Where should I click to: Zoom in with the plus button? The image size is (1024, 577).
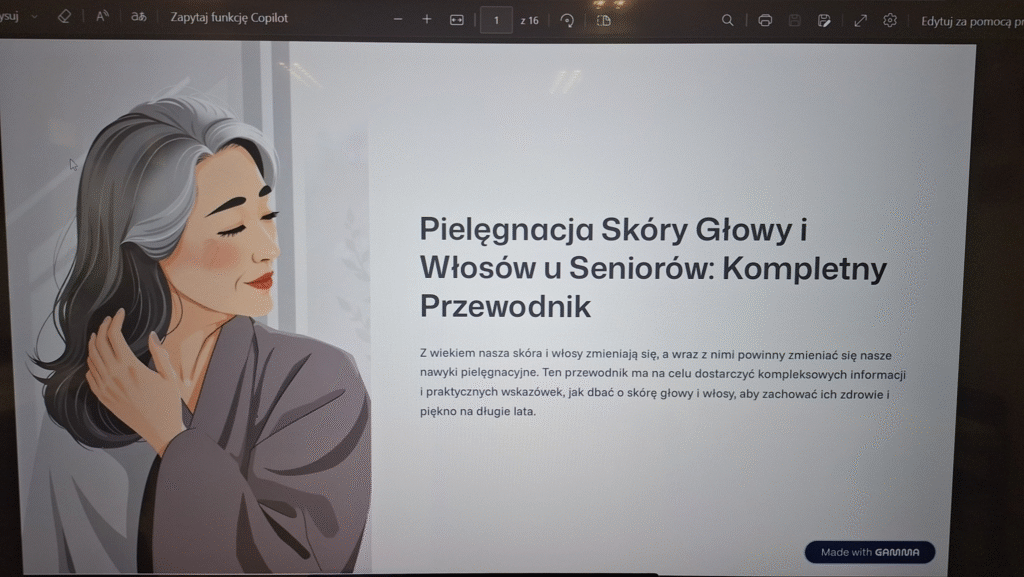coord(427,19)
